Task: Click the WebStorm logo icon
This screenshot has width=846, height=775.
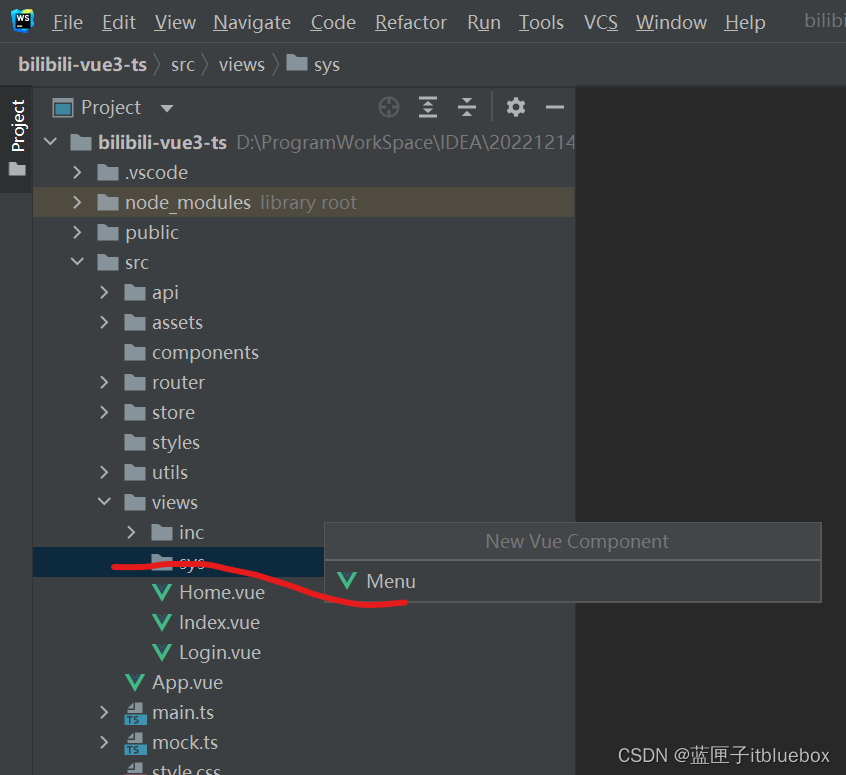Action: 23,21
